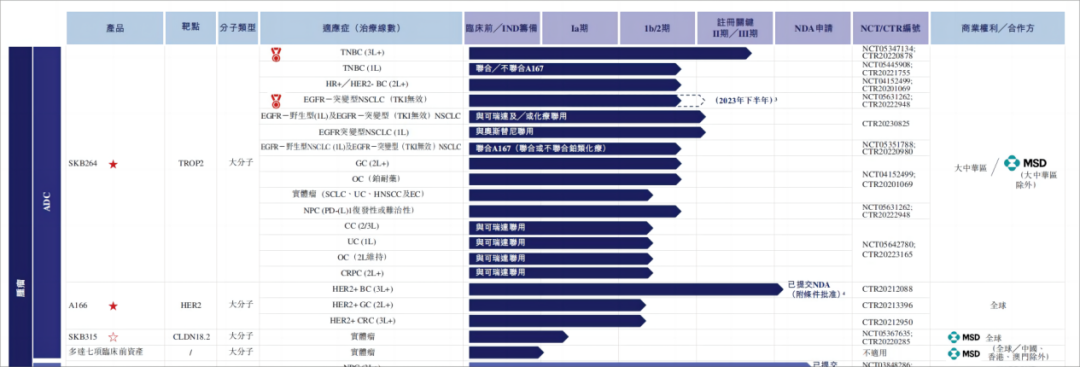
Task: Click the CRPC (2L+) indication
Action: click(x=361, y=273)
